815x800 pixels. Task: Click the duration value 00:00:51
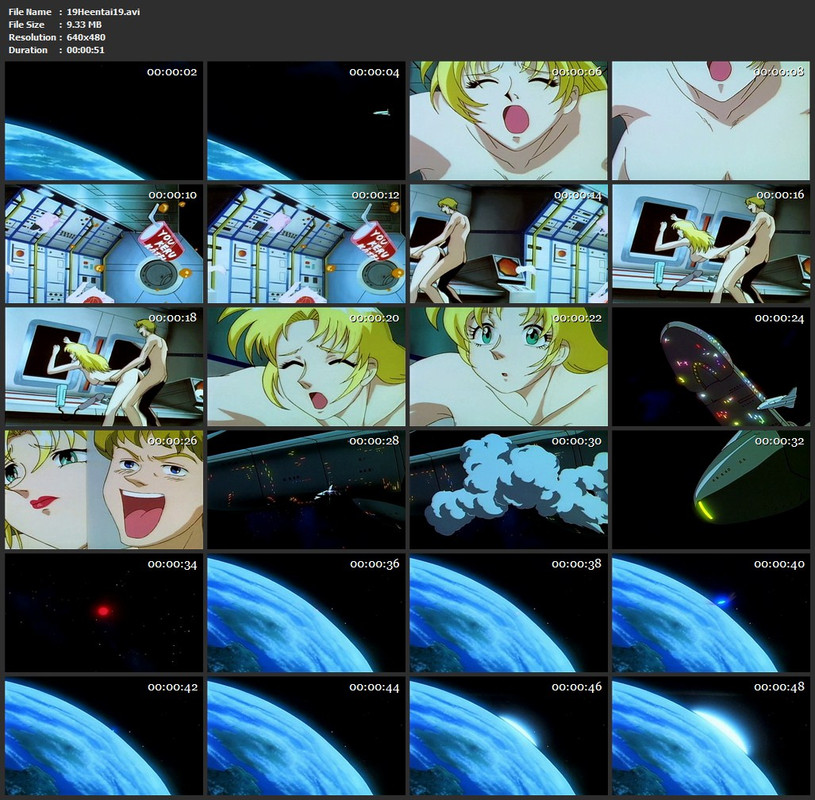85,50
